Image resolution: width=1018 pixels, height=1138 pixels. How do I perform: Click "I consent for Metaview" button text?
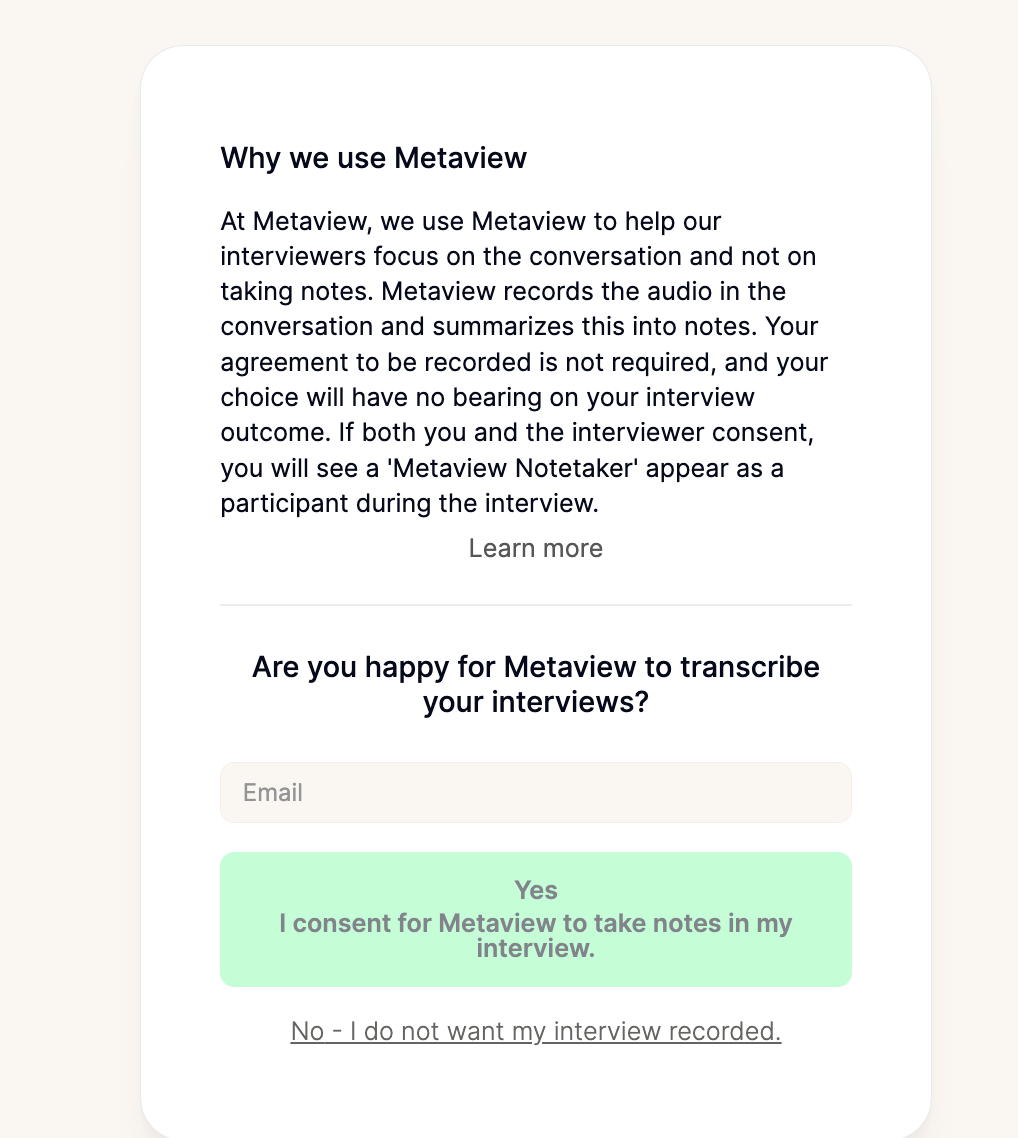pos(535,923)
